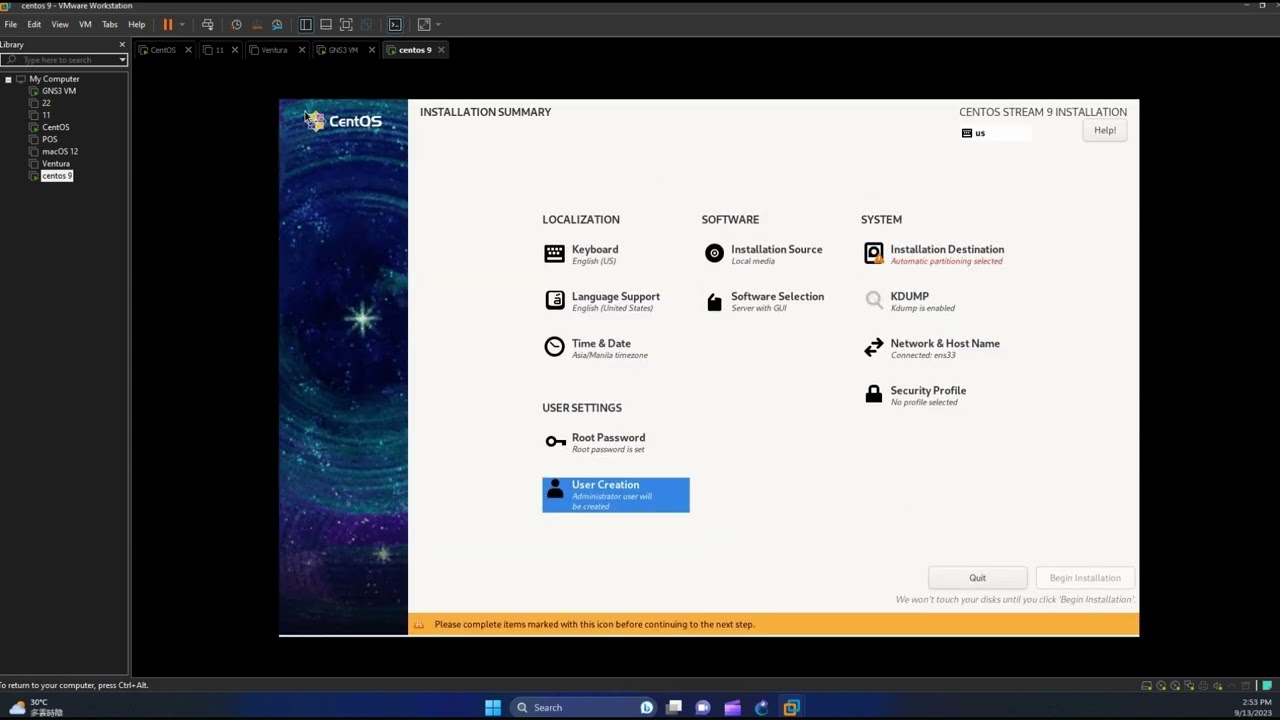Open the snapshot manager toolbar icon
1280x720 pixels.
pyautogui.click(x=277, y=24)
